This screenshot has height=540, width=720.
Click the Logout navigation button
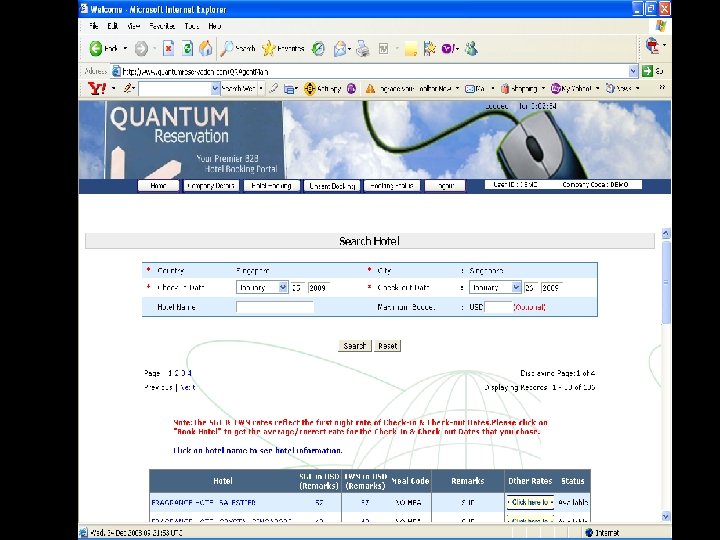coord(444,186)
